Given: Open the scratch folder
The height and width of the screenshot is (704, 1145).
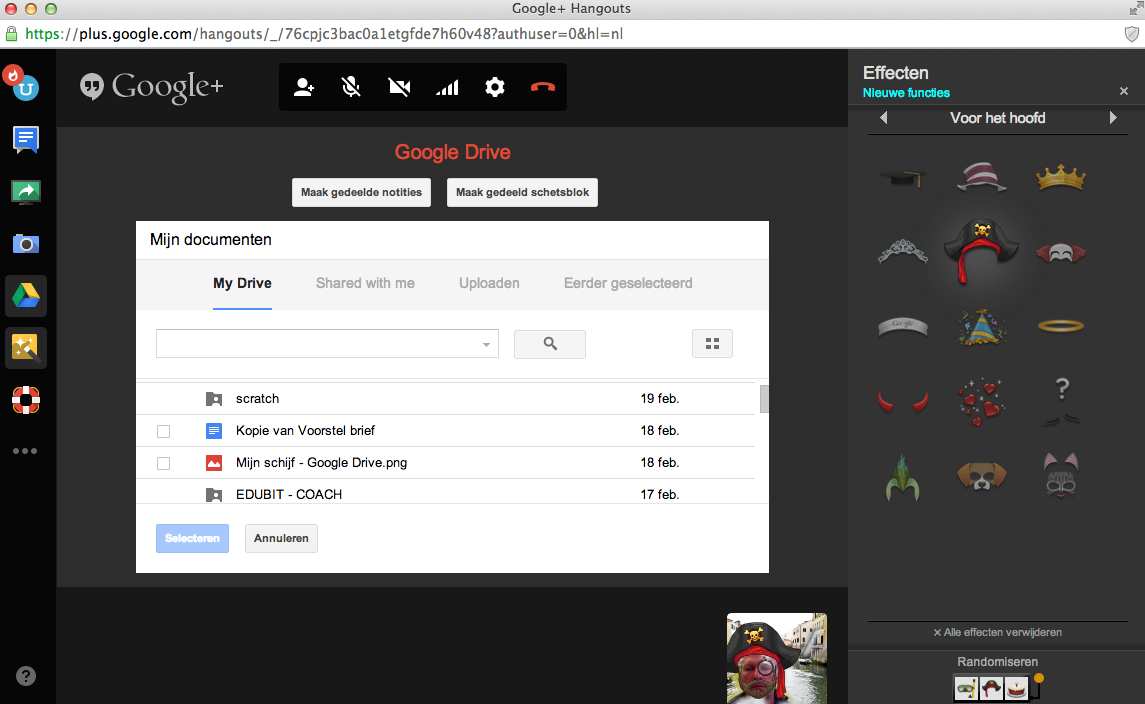Looking at the screenshot, I should point(445,399).
